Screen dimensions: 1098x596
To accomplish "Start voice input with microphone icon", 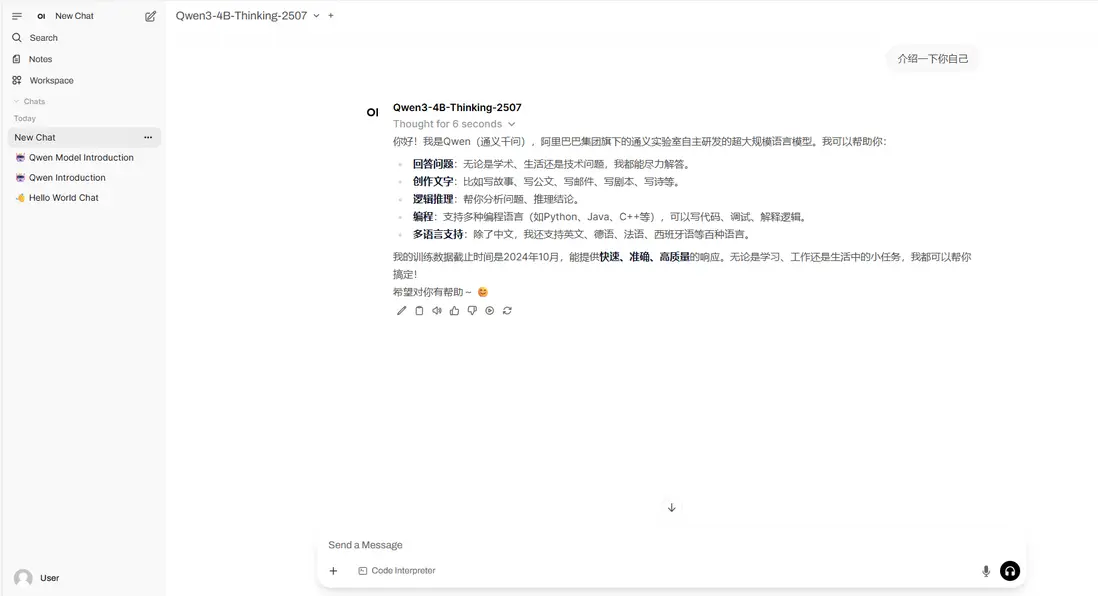I will point(986,571).
